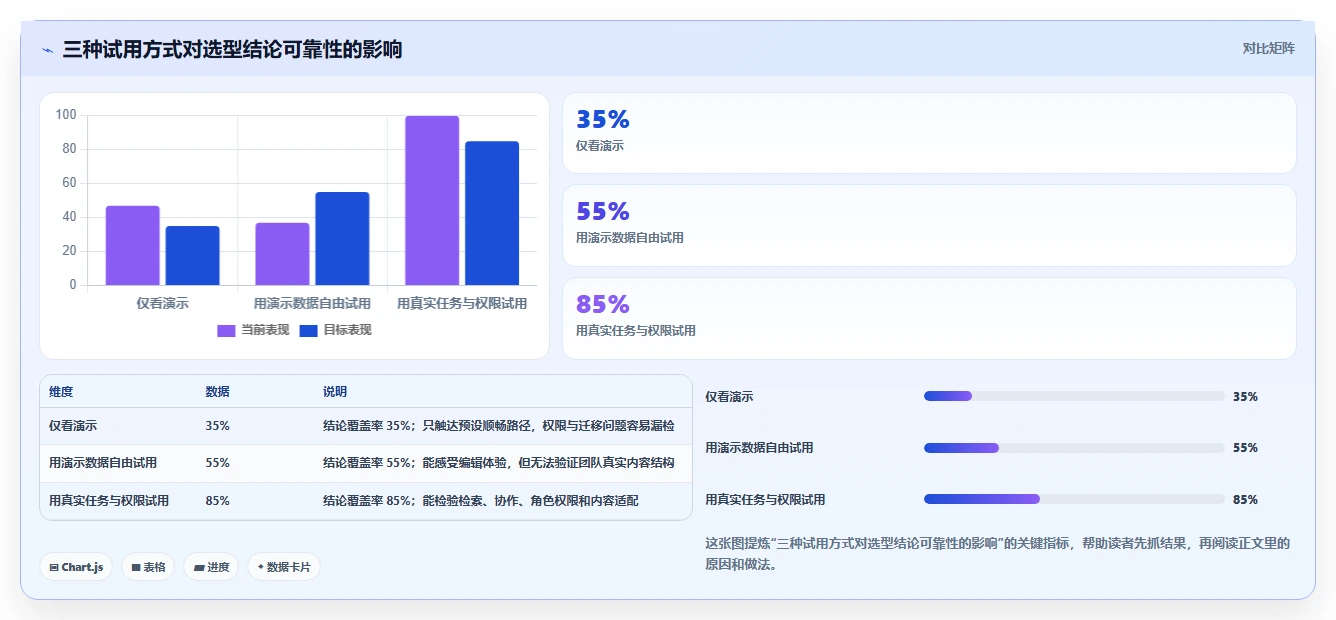Image resolution: width=1336 pixels, height=620 pixels.
Task: Select the 仅看演示 progress bar showing 35%
Action: [1074, 396]
